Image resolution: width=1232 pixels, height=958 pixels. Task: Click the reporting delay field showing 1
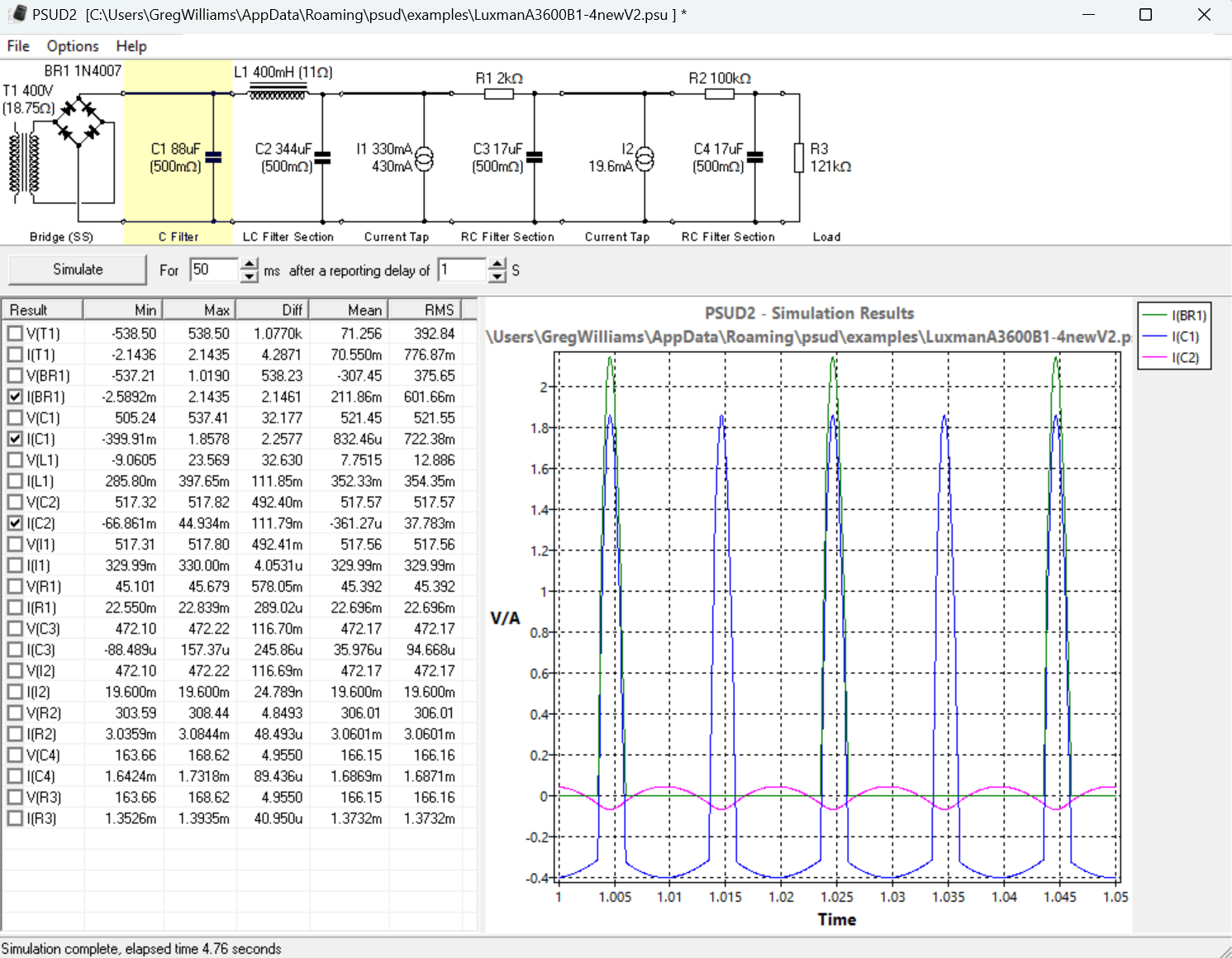tap(462, 269)
